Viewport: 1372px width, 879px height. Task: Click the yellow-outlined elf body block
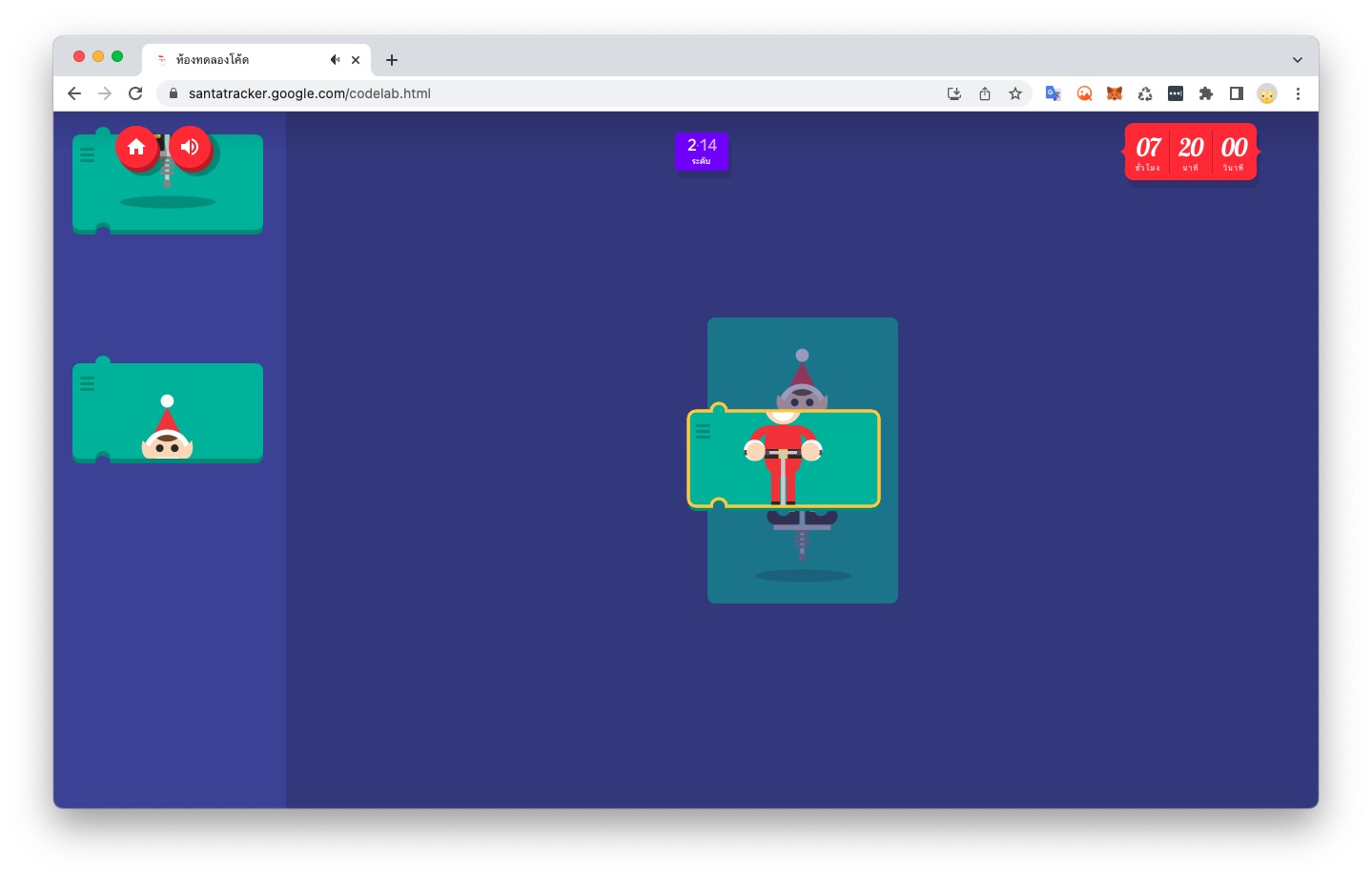point(783,459)
